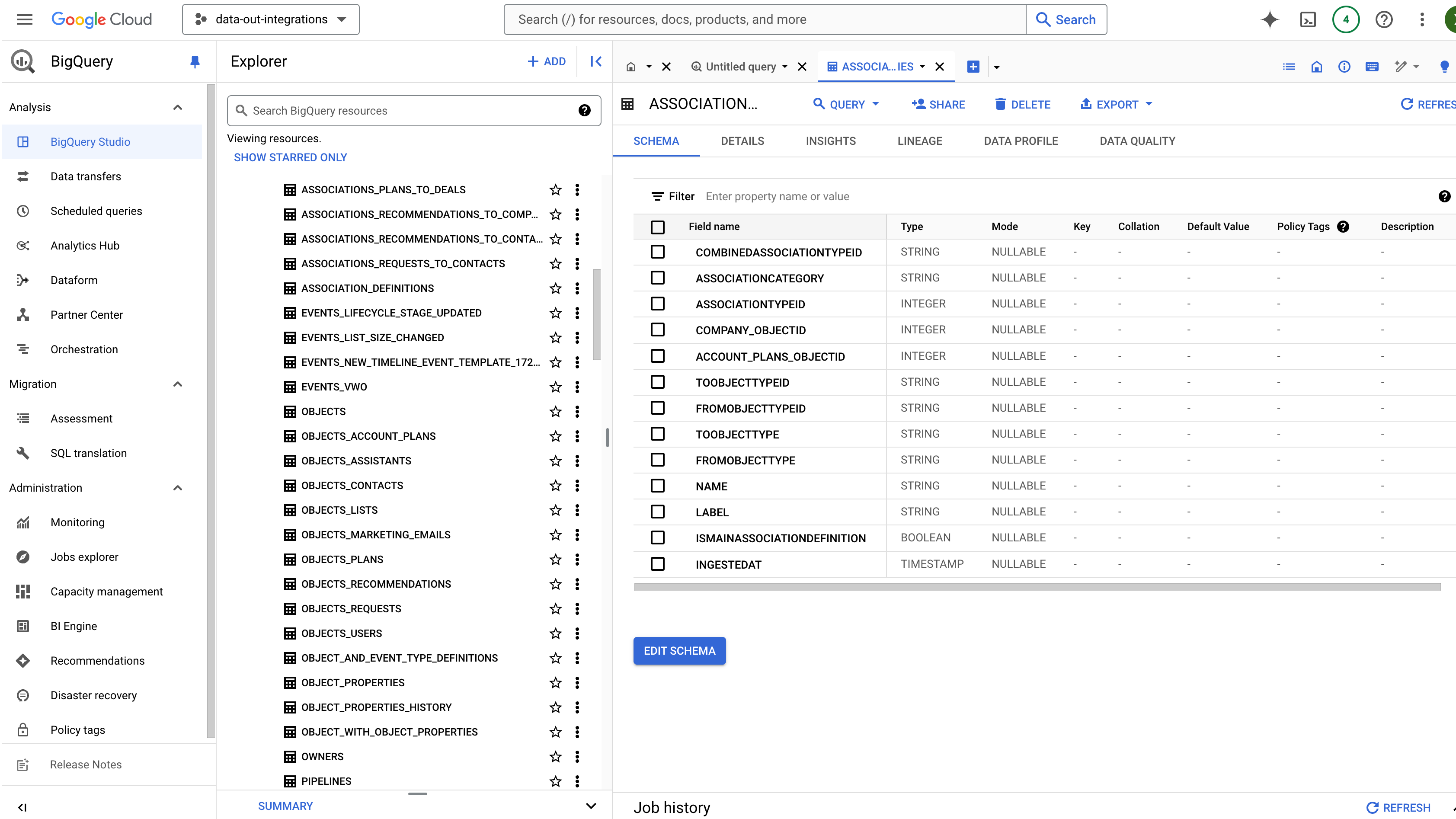Click the schema filter help icon
Screen dimensions: 1456x819
coord(1444,196)
